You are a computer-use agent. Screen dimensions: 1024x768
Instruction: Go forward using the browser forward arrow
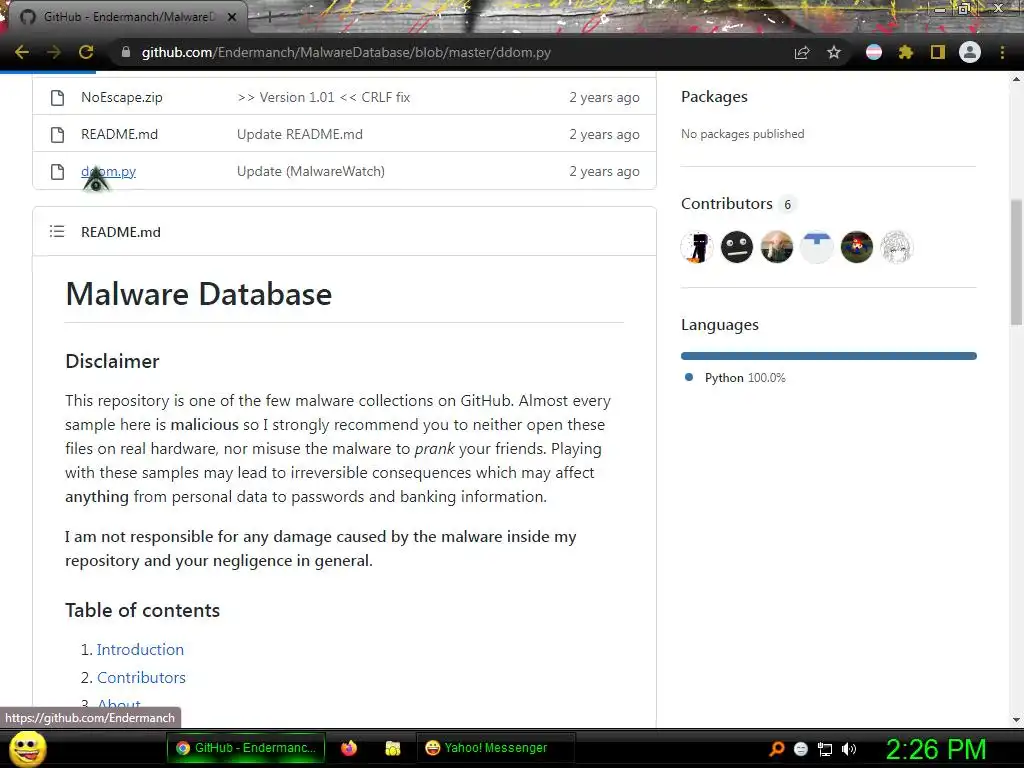(54, 52)
